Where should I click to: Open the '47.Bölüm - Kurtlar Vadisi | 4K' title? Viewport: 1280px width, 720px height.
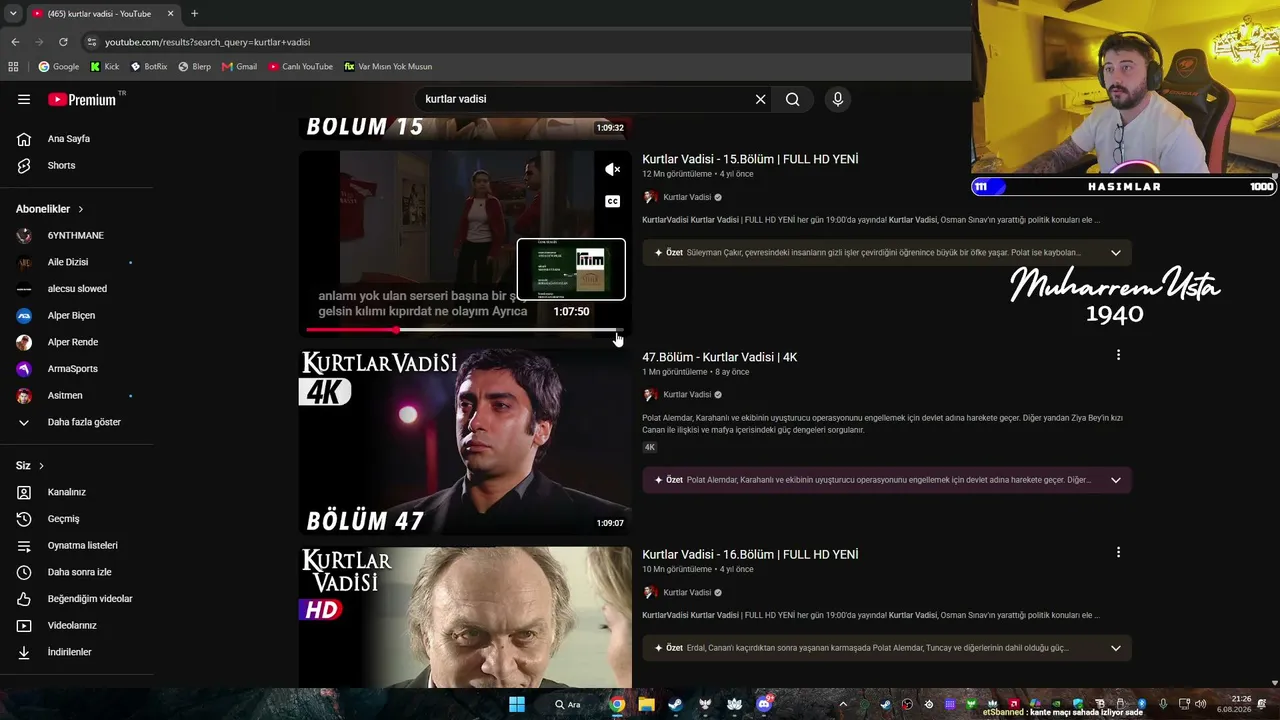pos(720,357)
